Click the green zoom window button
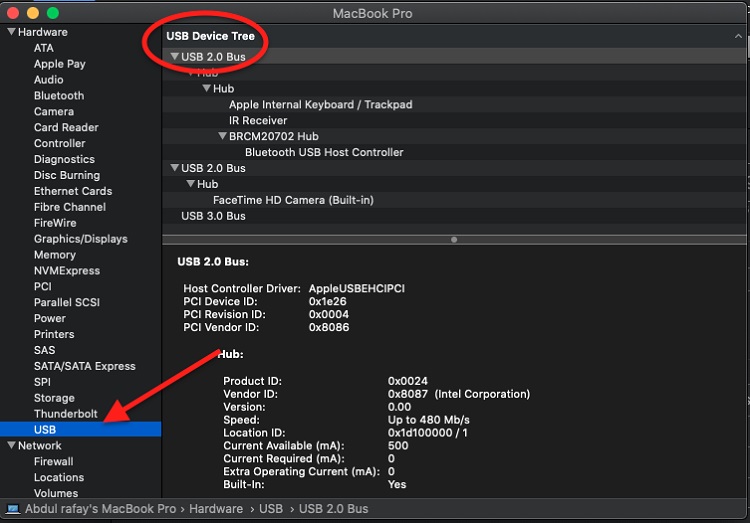750x523 pixels. pos(53,13)
